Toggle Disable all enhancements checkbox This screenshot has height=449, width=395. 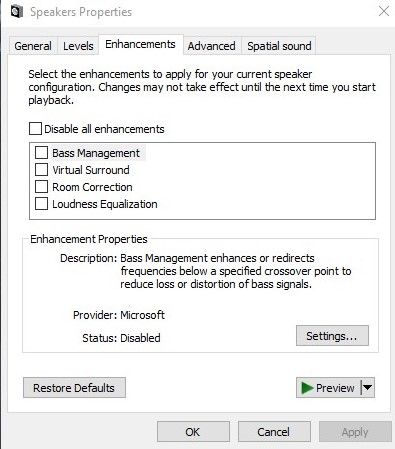click(35, 129)
